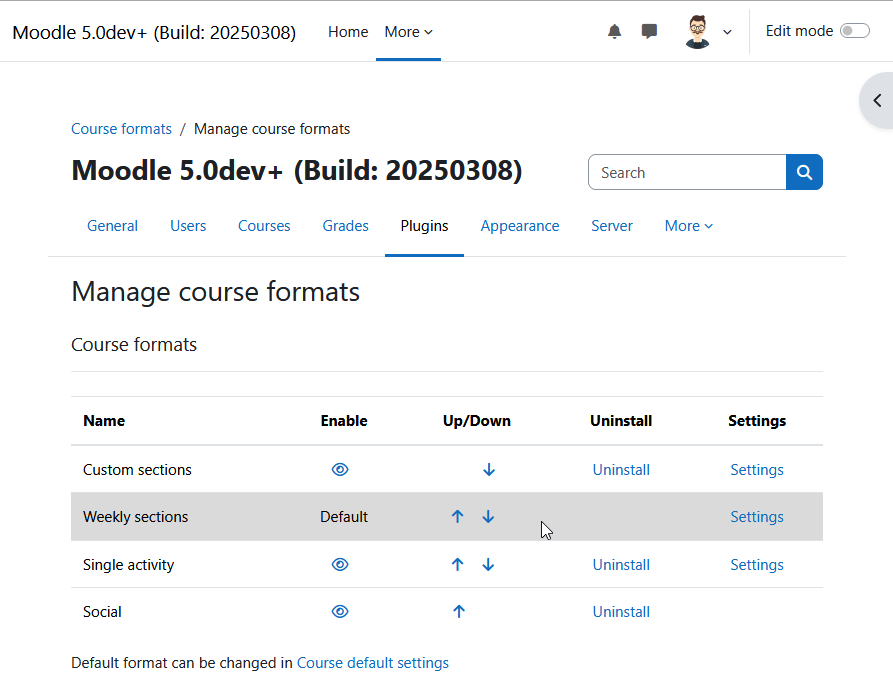Viewport: 893px width, 698px height.
Task: Click the Manage course formats breadcrumb text
Action: pos(272,129)
